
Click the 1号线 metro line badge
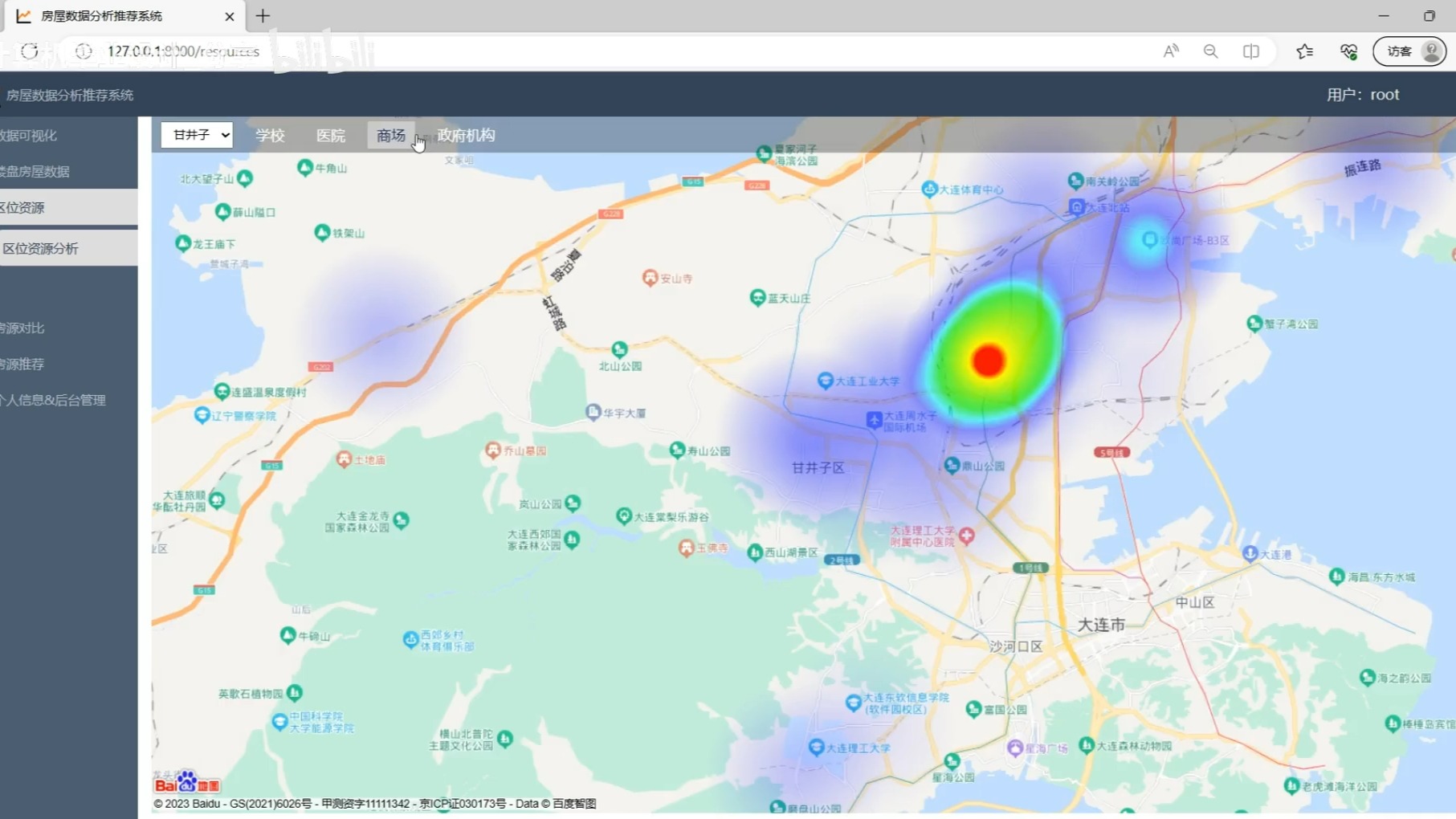pyautogui.click(x=1030, y=568)
